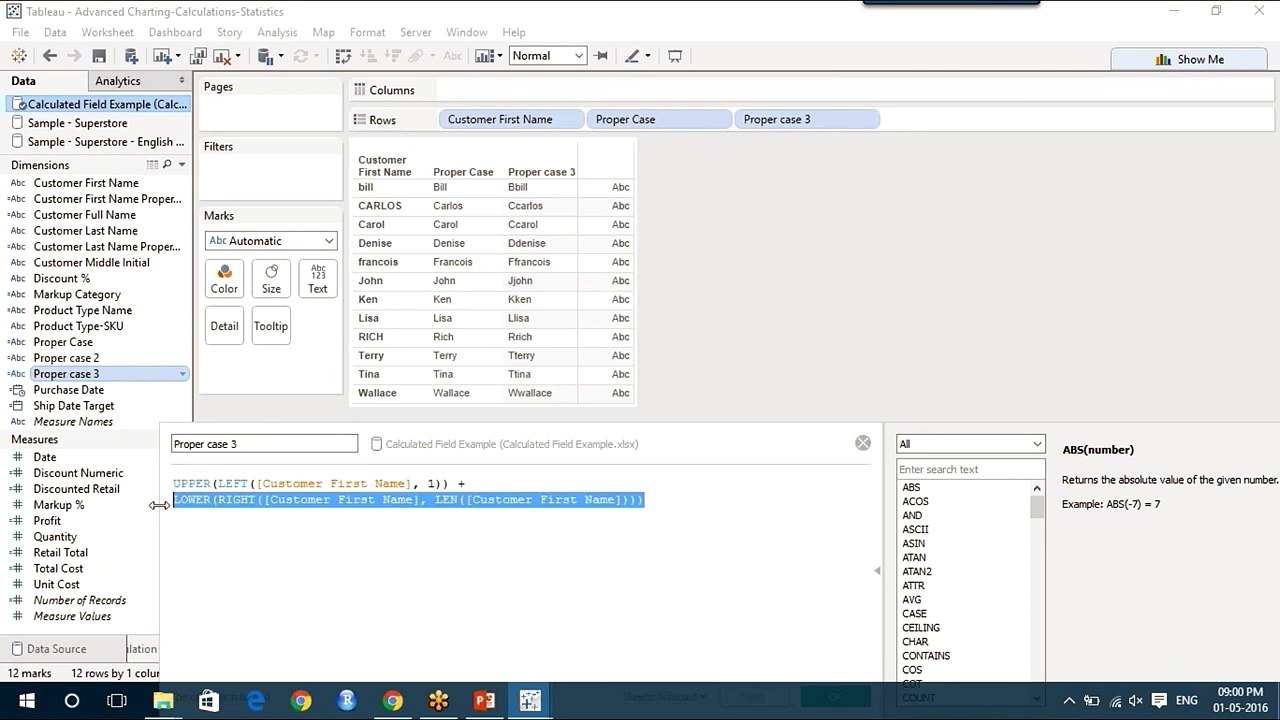1280x720 pixels.
Task: Open the function category dropdown showing All
Action: [x=970, y=444]
